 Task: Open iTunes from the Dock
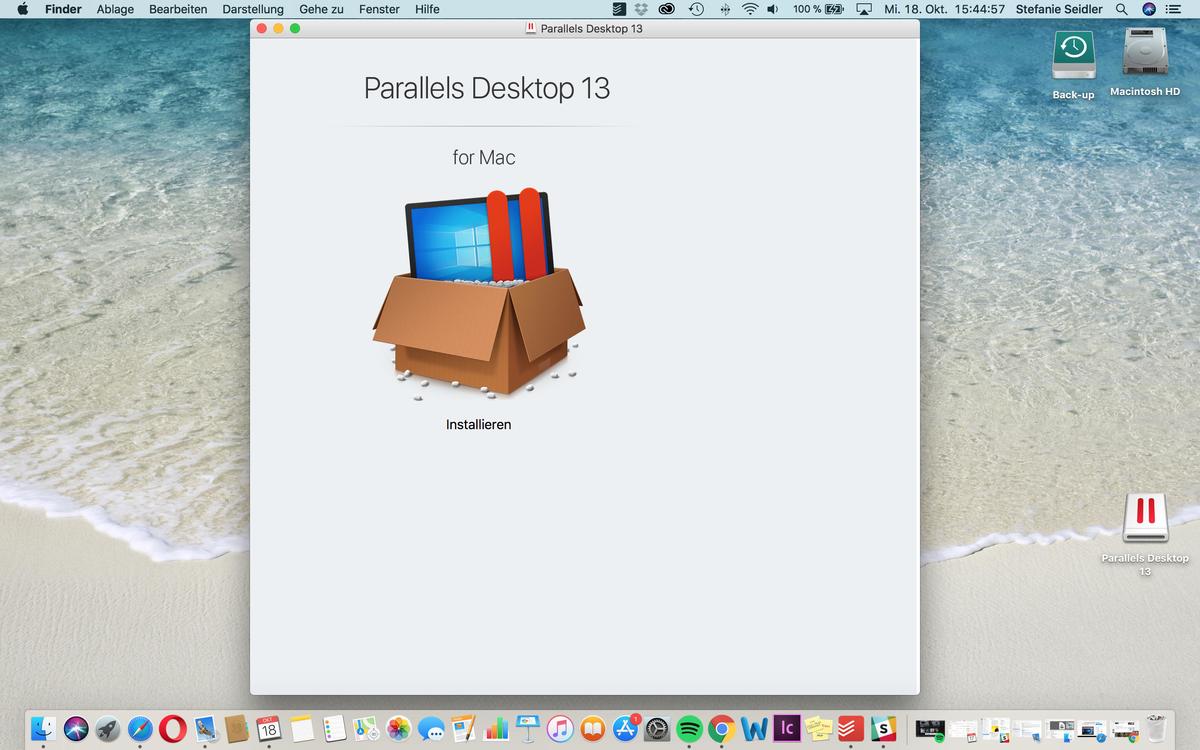click(560, 729)
